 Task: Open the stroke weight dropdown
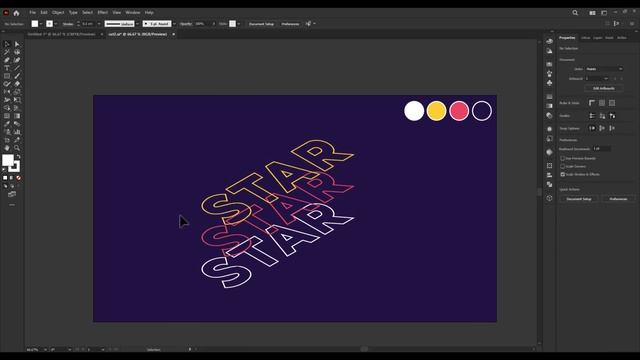99,24
